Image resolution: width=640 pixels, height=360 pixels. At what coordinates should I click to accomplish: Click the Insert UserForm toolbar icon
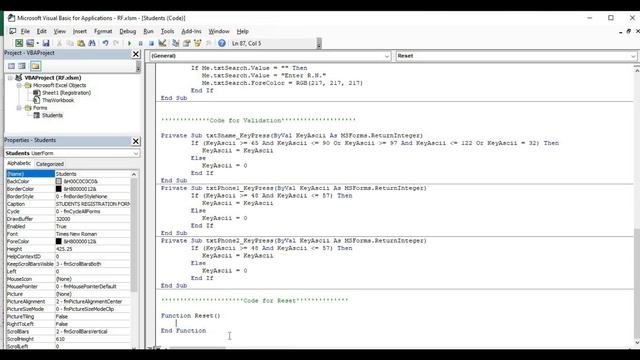pyautogui.click(x=30, y=43)
